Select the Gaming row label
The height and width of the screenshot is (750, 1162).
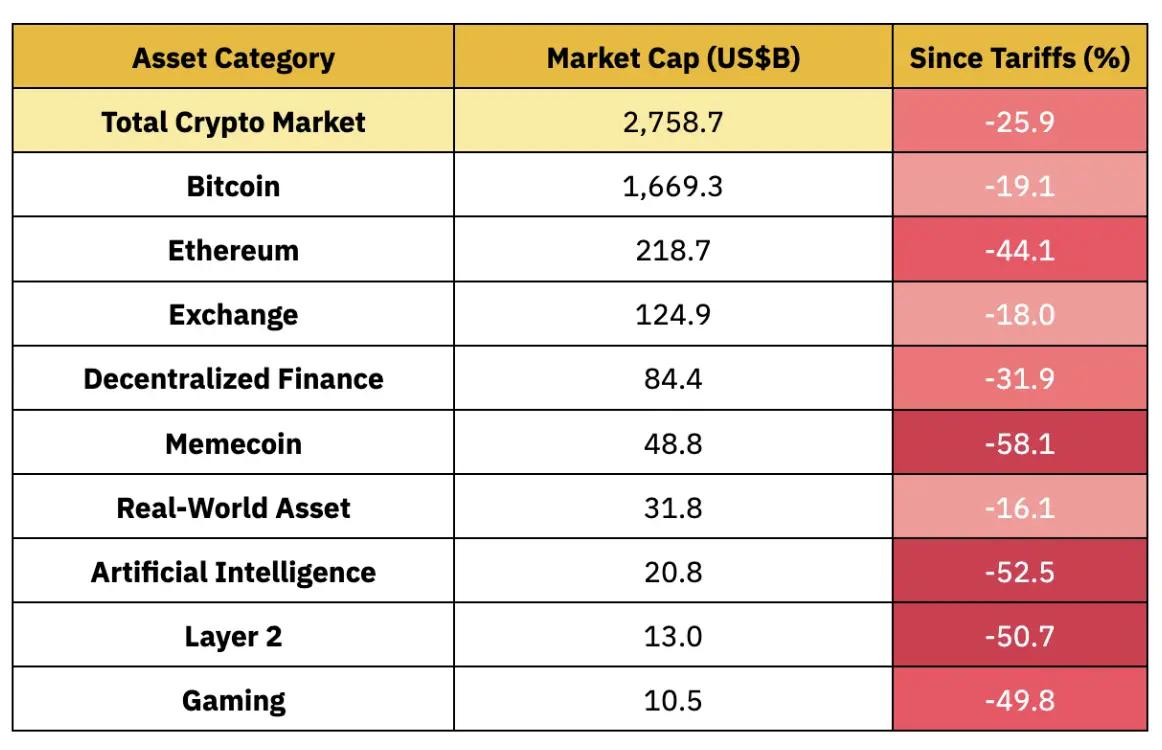coord(233,700)
